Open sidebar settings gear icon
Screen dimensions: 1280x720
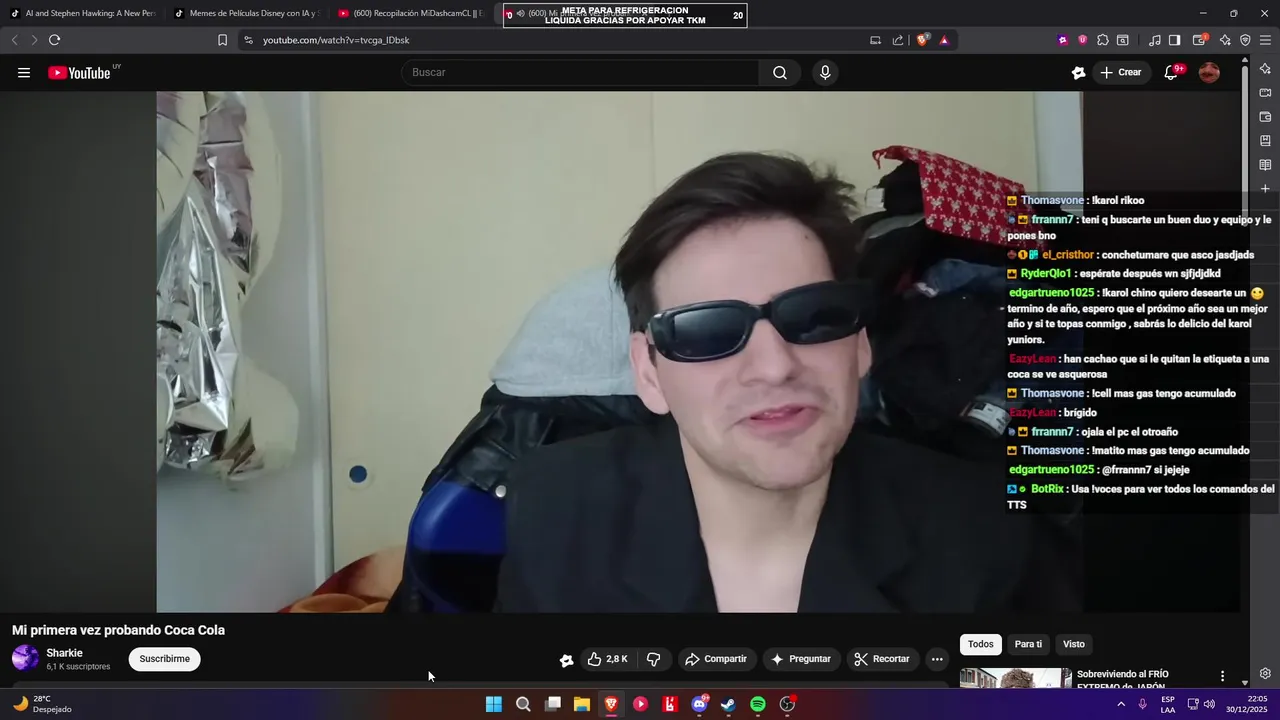[1265, 673]
